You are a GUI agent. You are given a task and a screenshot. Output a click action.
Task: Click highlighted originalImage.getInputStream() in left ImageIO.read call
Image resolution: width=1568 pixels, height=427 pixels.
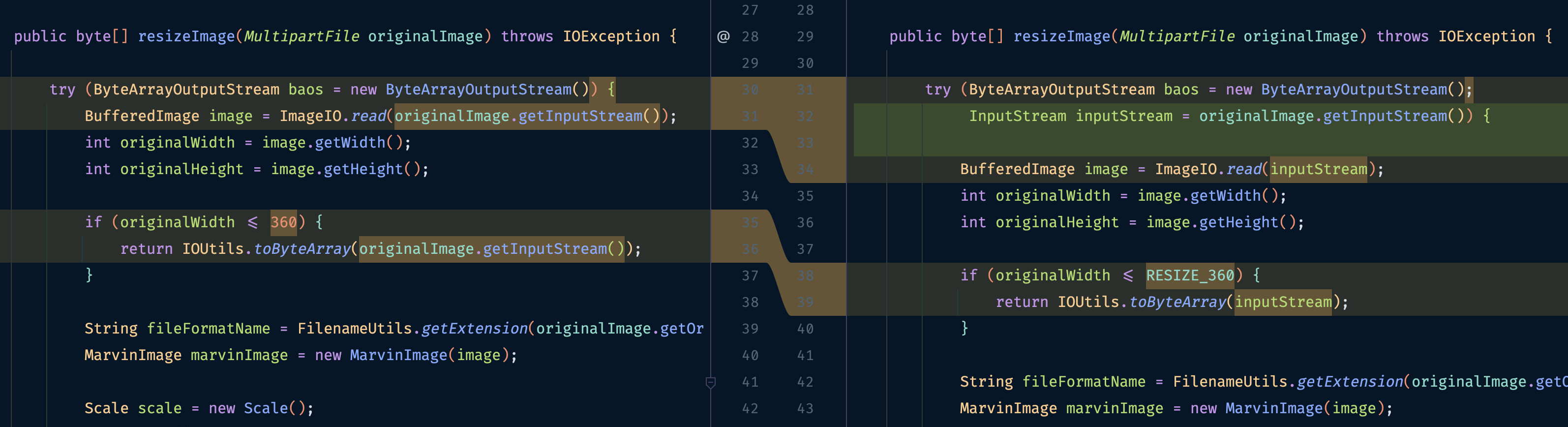click(527, 116)
